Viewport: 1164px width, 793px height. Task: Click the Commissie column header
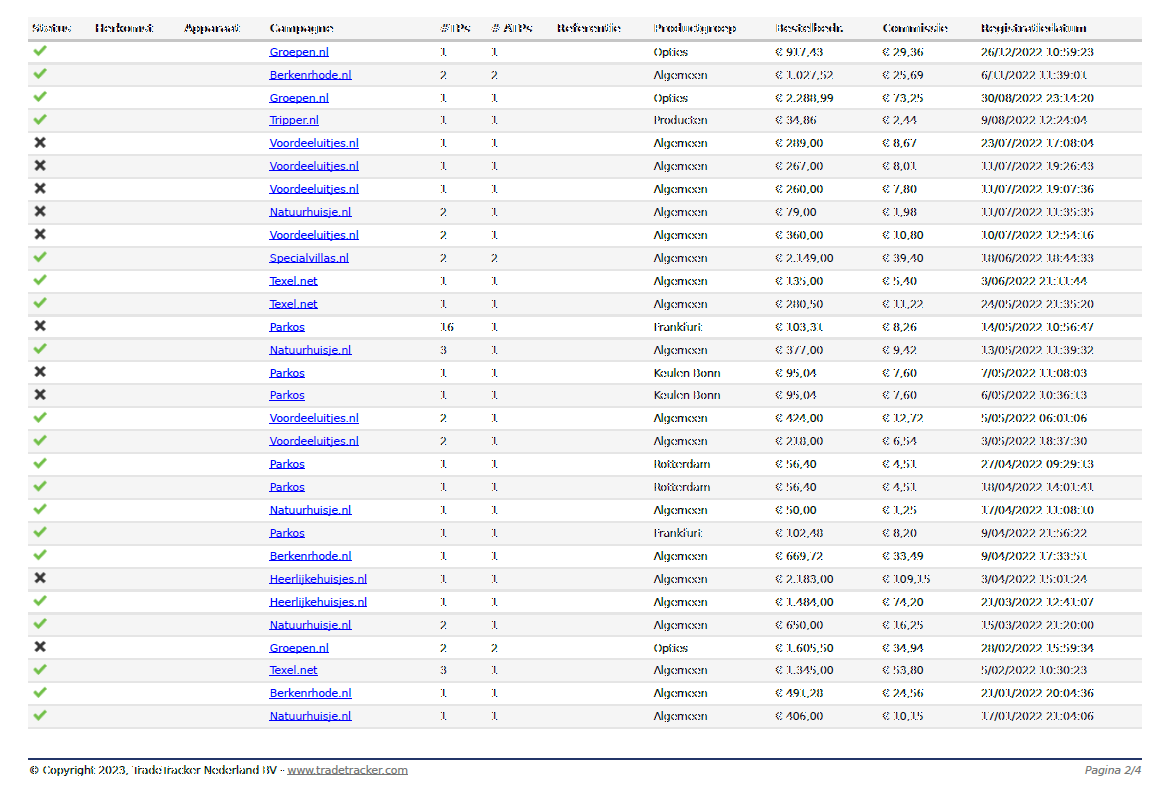[915, 28]
